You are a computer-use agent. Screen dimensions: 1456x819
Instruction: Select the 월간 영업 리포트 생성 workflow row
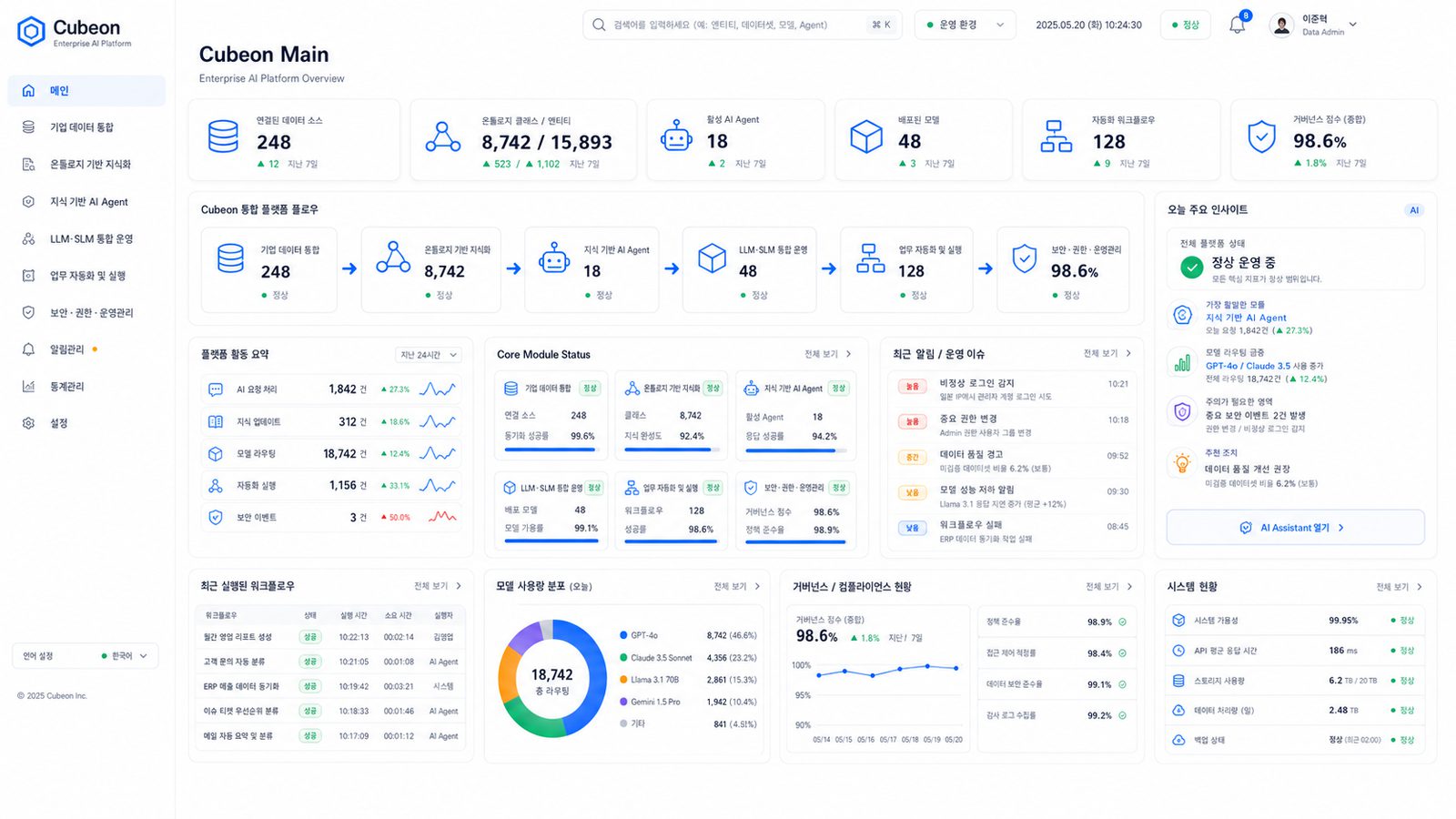(330, 637)
